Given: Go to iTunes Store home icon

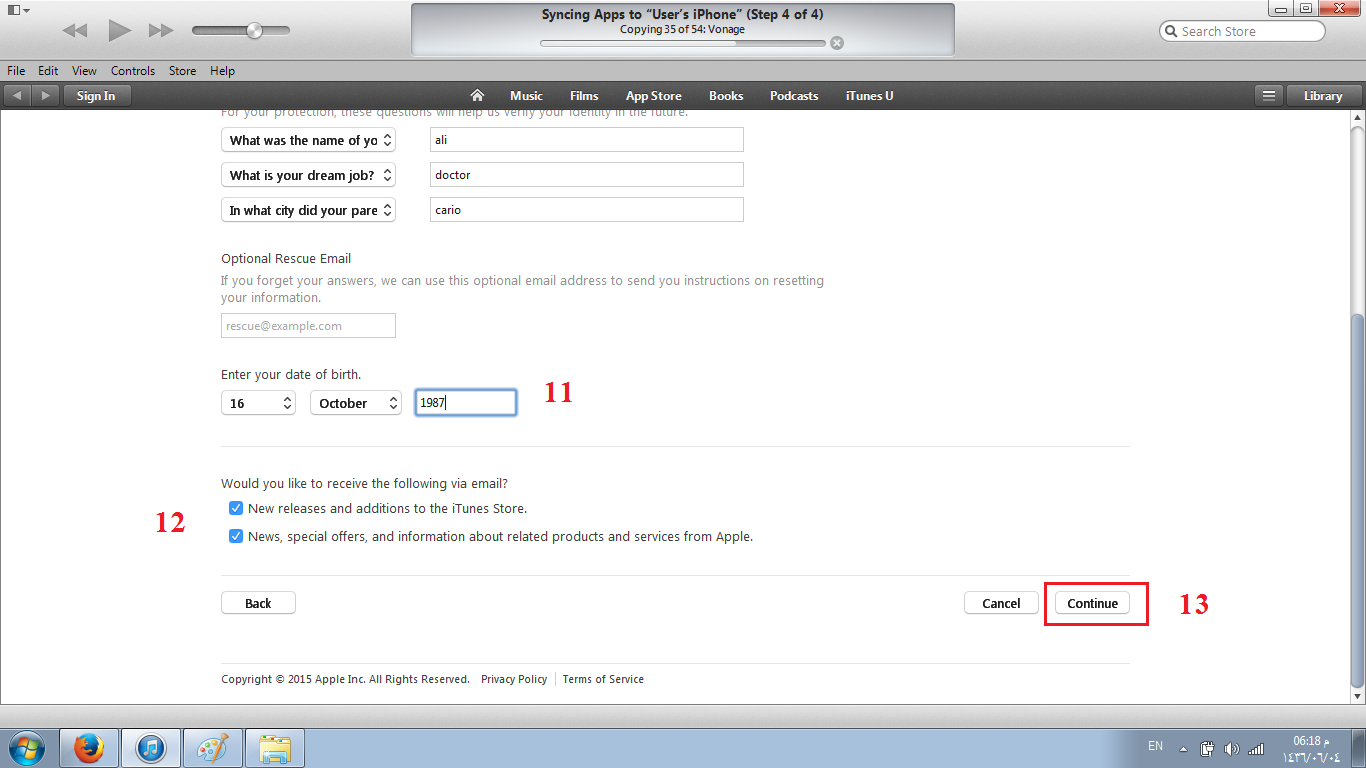Looking at the screenshot, I should tap(477, 96).
